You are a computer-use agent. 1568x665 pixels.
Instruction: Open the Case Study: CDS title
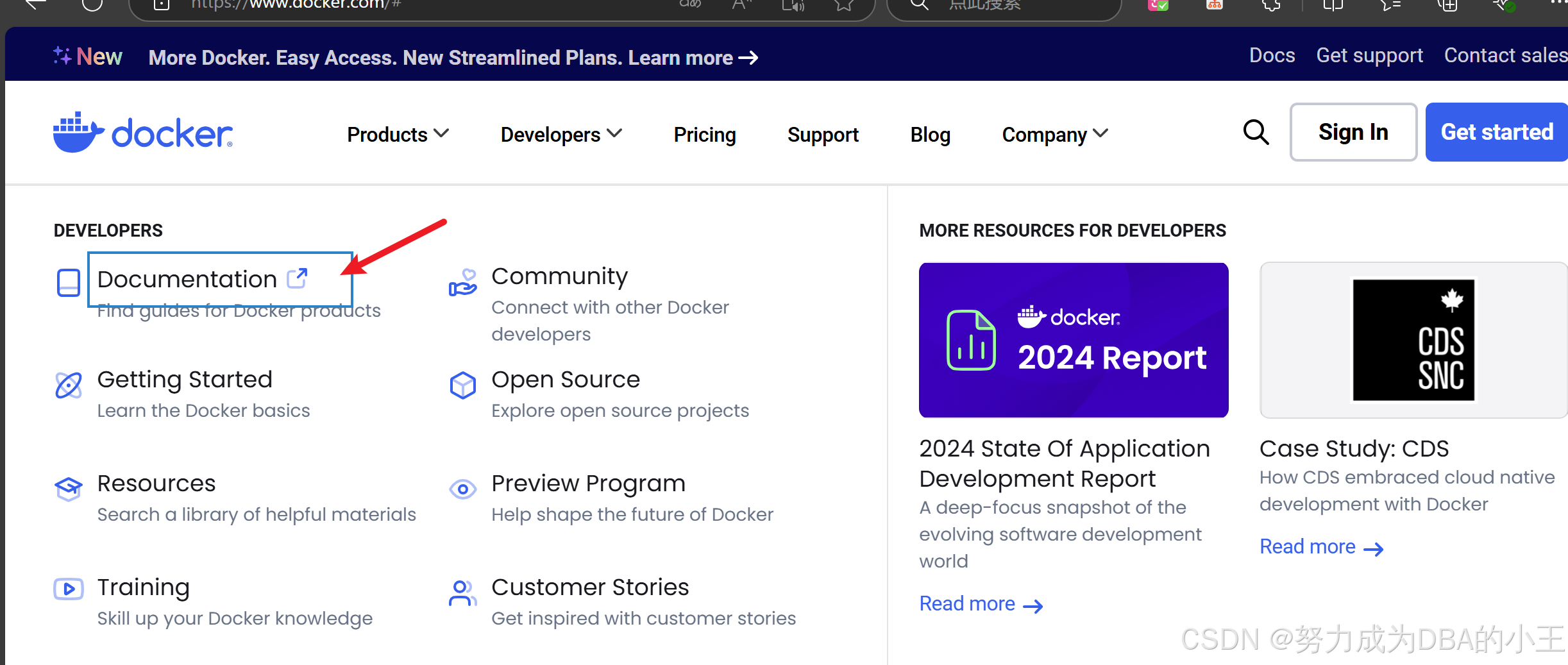[x=1354, y=449]
